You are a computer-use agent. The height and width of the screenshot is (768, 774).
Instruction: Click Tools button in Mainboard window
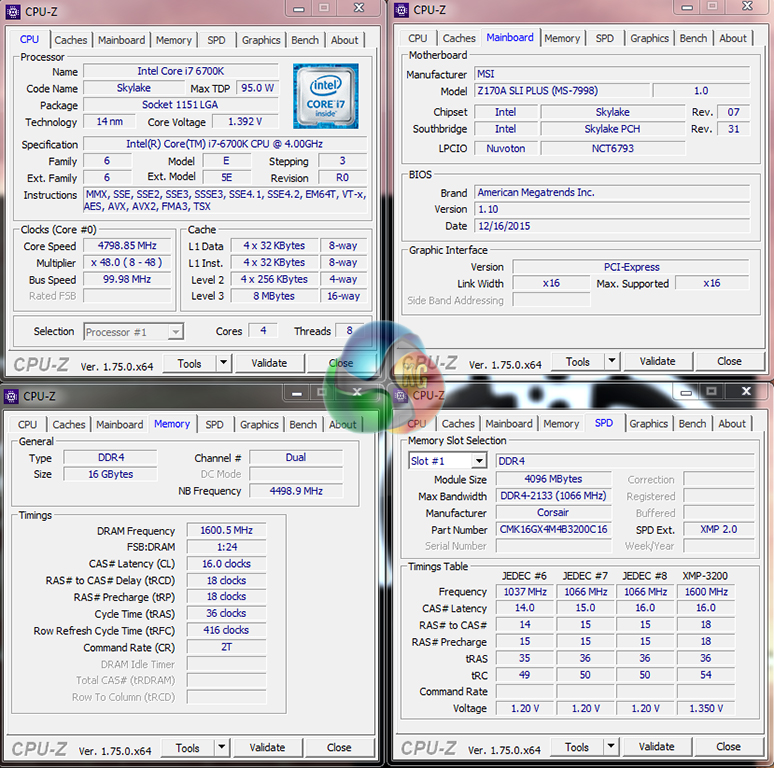tap(578, 361)
